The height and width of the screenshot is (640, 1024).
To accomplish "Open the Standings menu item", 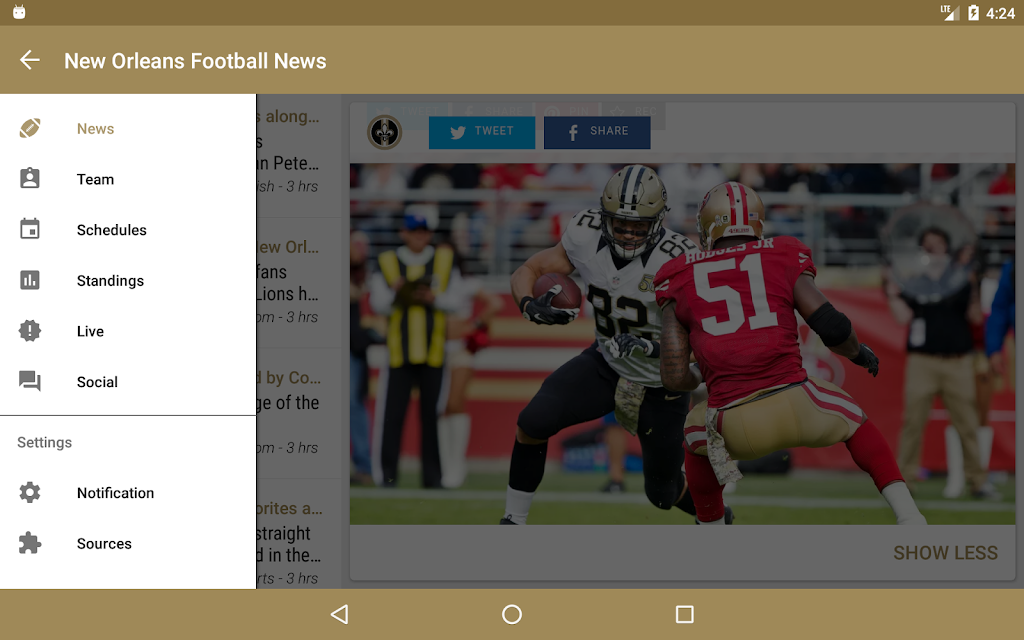I will pyautogui.click(x=128, y=280).
